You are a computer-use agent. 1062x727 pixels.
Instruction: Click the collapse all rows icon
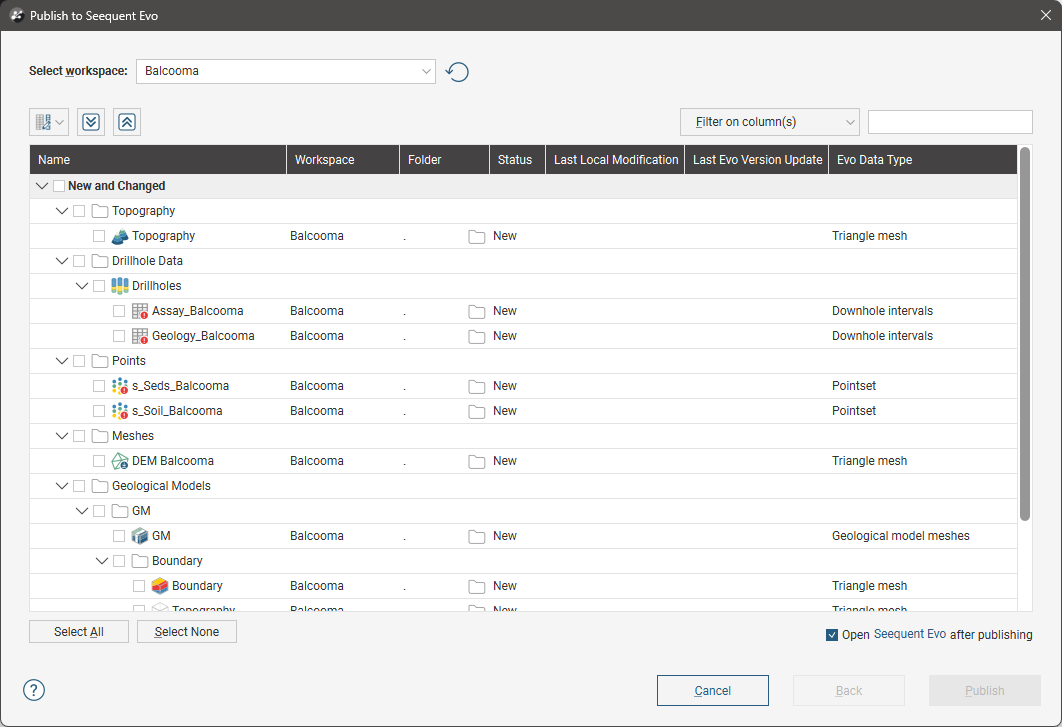pos(127,122)
